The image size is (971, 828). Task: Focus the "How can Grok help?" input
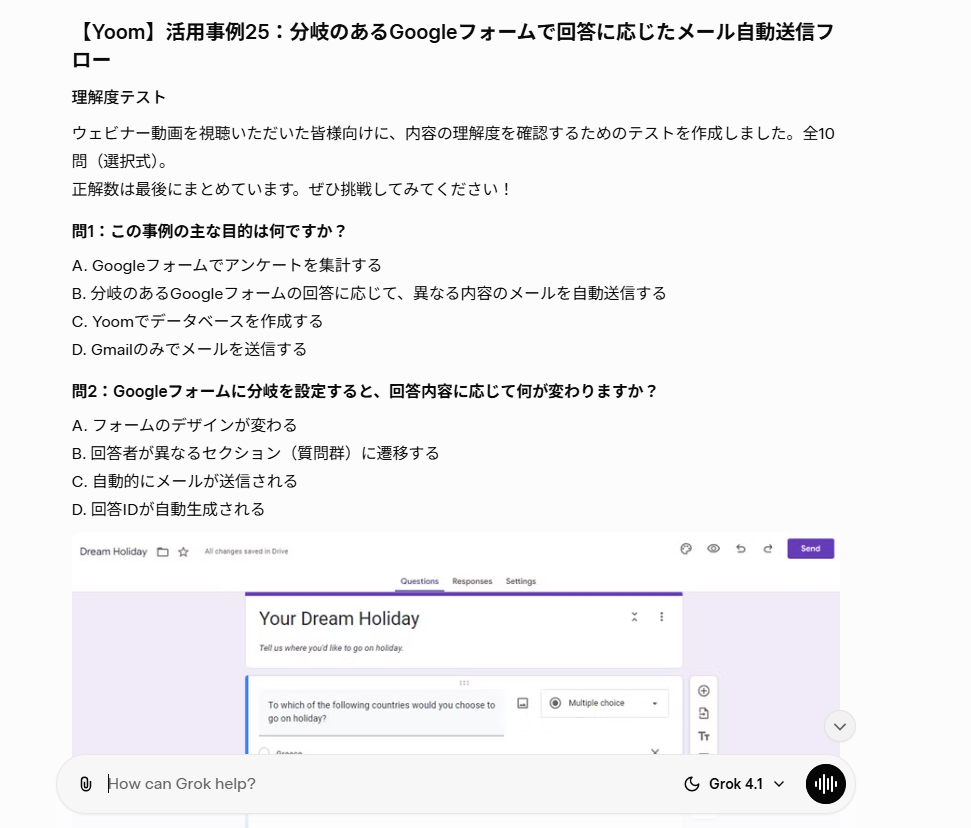tap(390, 784)
